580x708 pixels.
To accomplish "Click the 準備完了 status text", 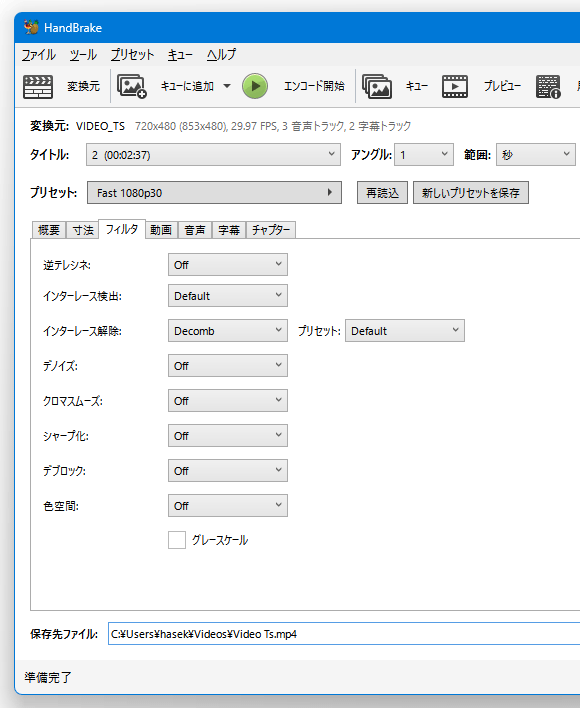I will [x=48, y=677].
